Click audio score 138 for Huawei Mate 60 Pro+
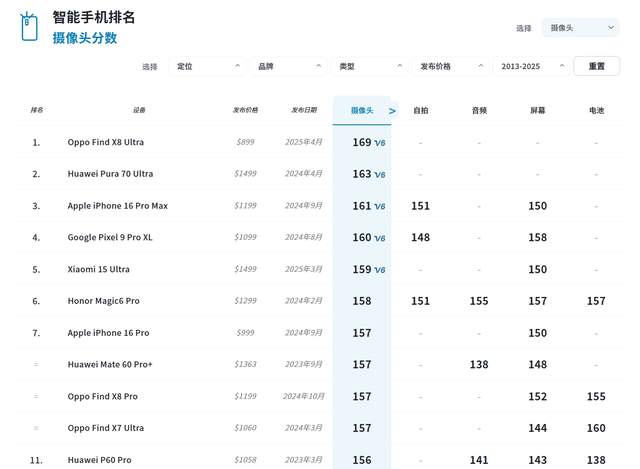Viewport: 640px width, 469px height. [x=479, y=365]
